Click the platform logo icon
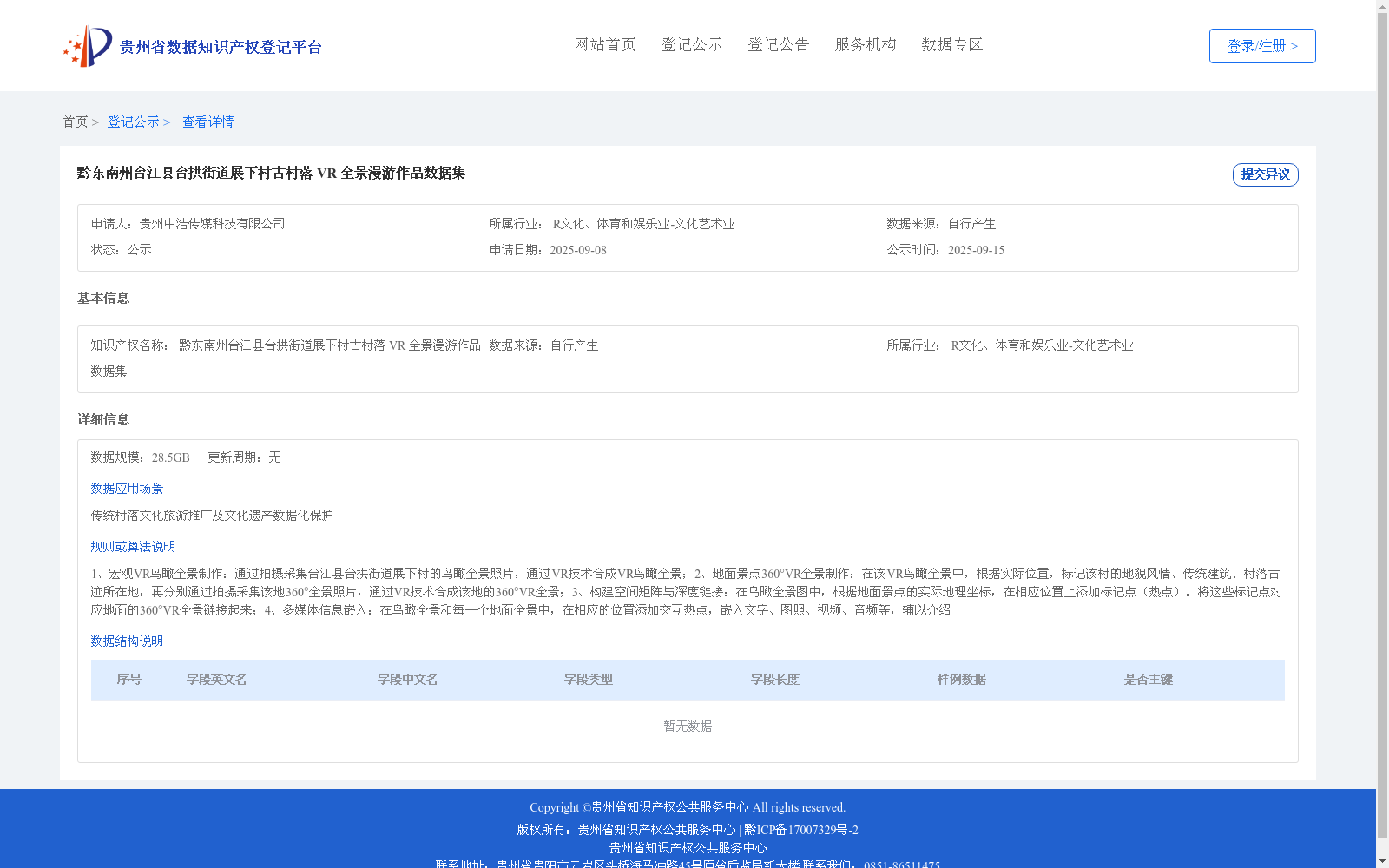The width and height of the screenshot is (1389, 868). (x=88, y=46)
